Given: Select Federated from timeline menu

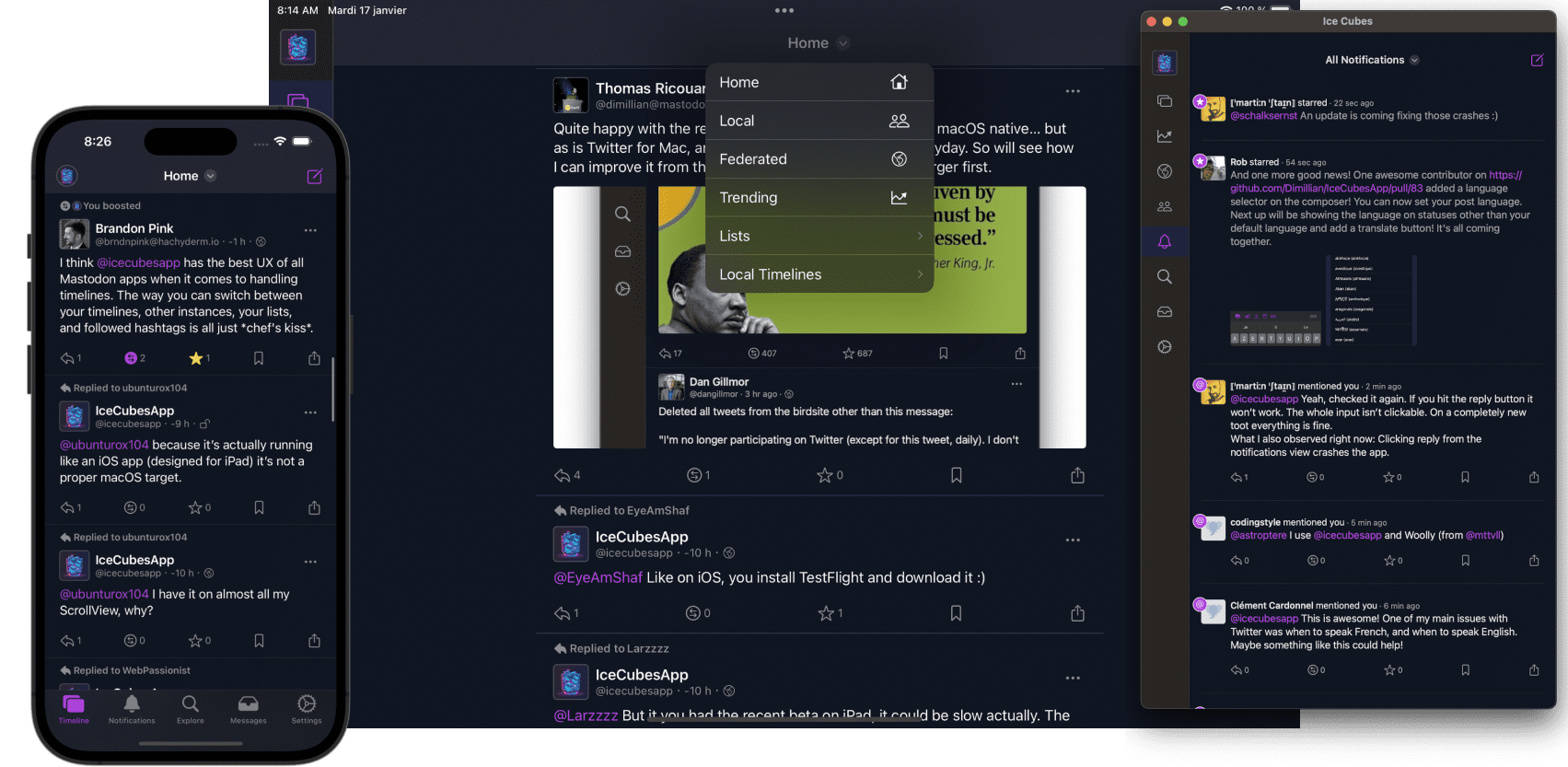Looking at the screenshot, I should pos(819,159).
